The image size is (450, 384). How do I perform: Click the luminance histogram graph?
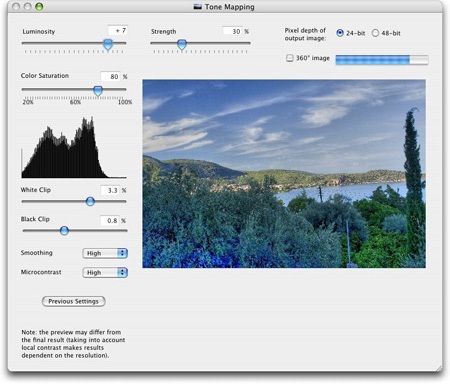click(74, 147)
